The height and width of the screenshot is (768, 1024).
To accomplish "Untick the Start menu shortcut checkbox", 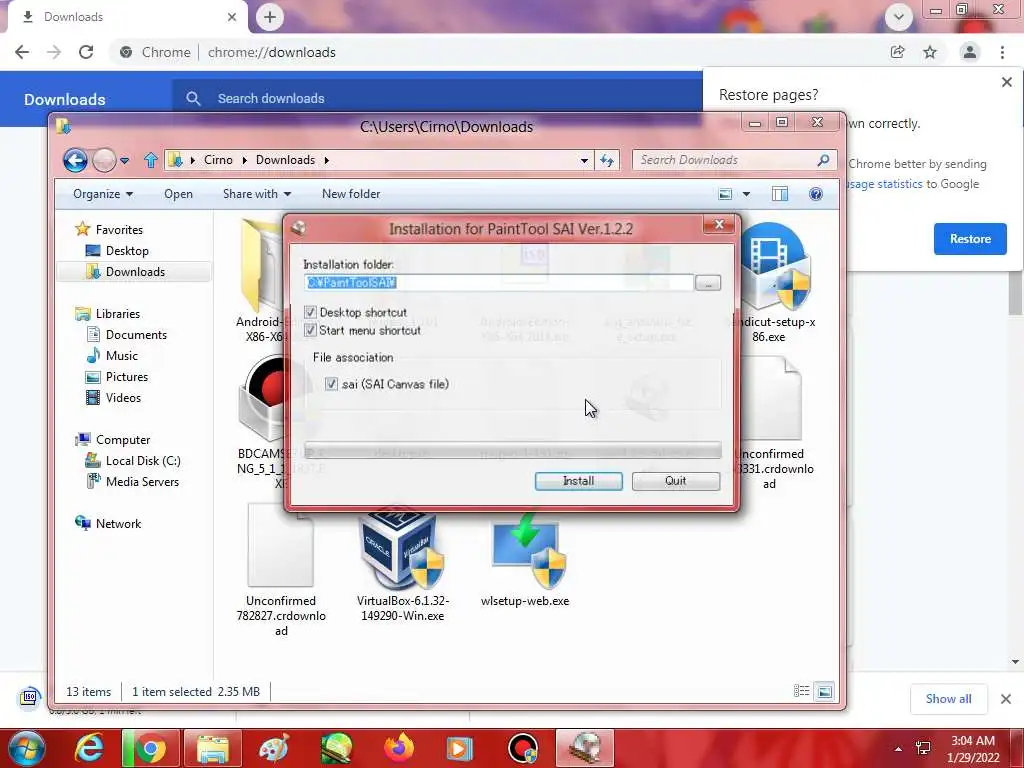I will [x=310, y=330].
